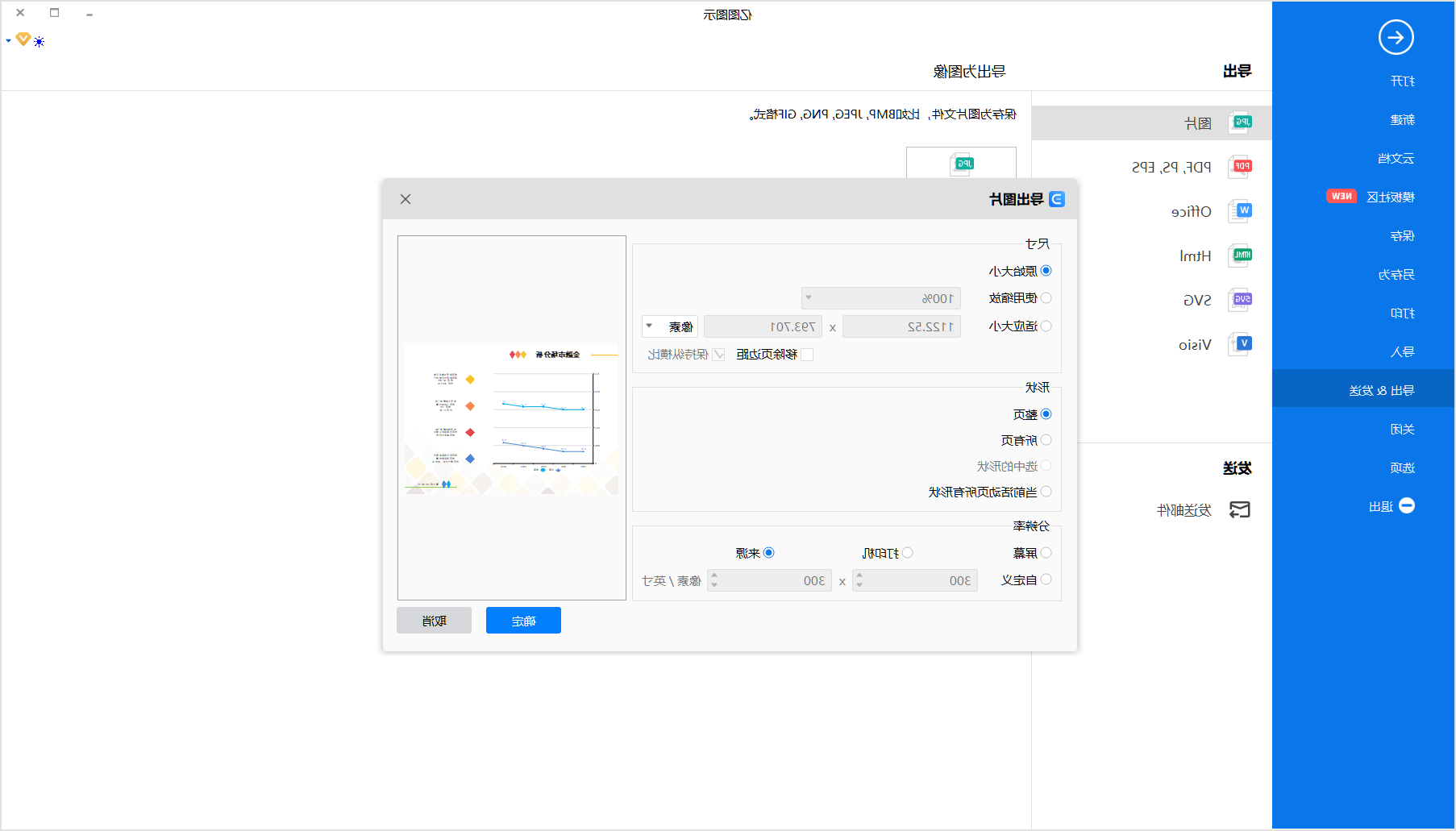
Task: Click the blue logo icon in 导出图片 dialog title
Action: pos(1057,199)
